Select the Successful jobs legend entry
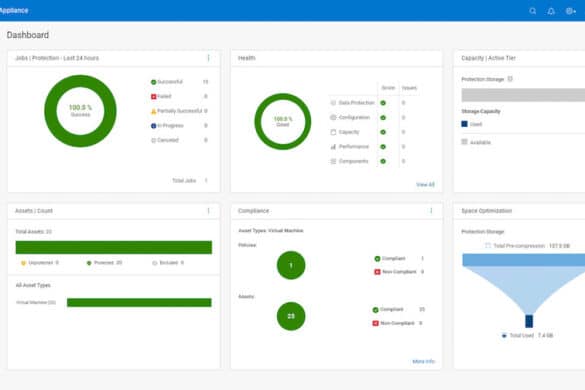 [167, 82]
